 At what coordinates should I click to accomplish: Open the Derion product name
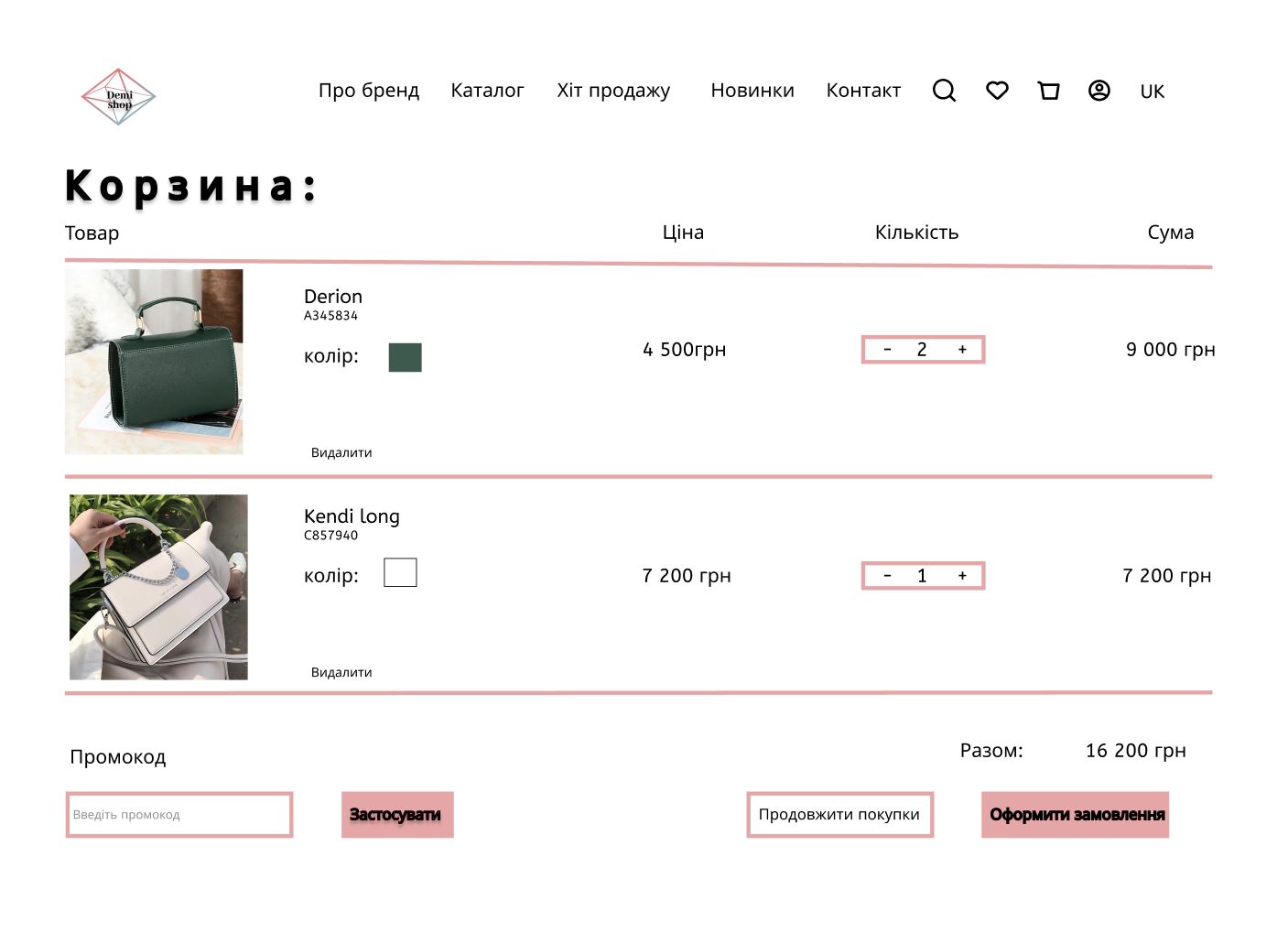click(333, 297)
